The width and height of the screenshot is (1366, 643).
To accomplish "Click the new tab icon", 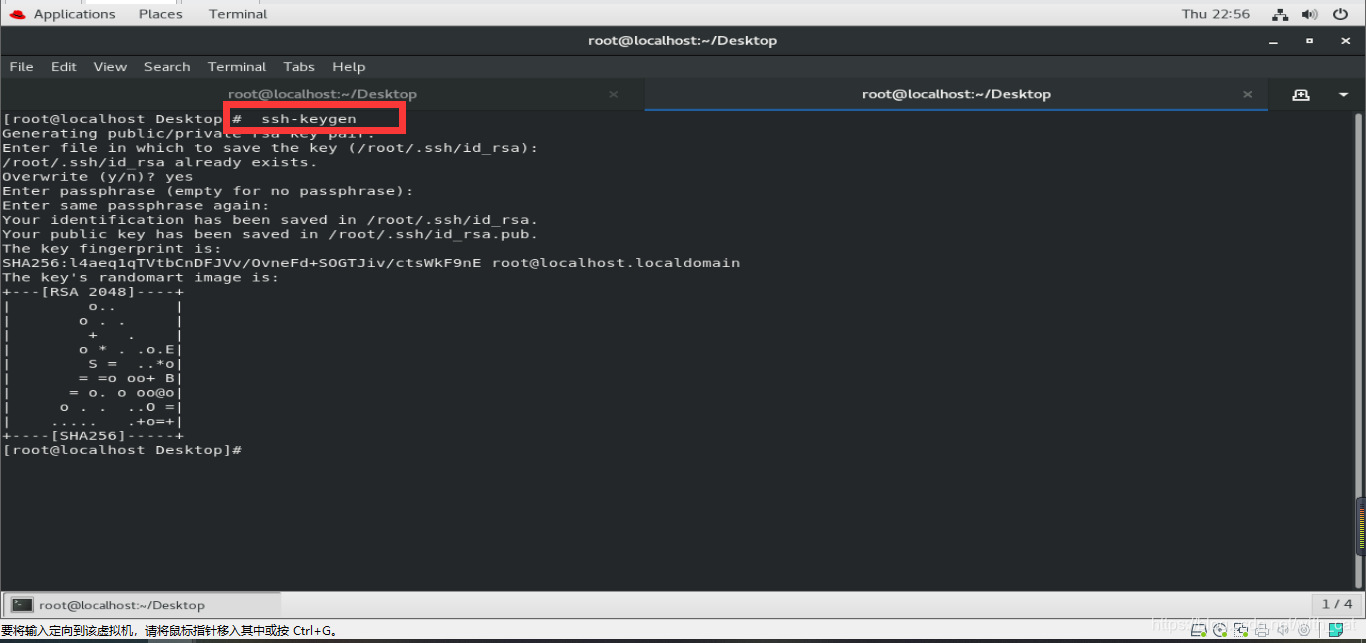I will pos(1301,94).
